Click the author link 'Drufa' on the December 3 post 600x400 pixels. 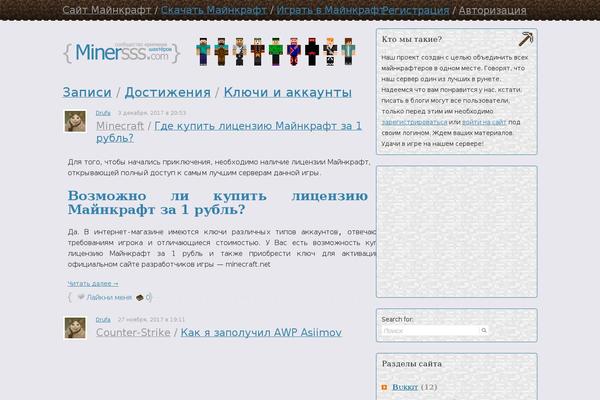point(103,113)
